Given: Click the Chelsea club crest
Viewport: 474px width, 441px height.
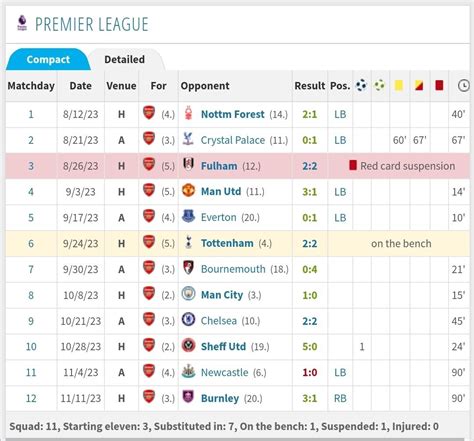Looking at the screenshot, I should pyautogui.click(x=188, y=320).
